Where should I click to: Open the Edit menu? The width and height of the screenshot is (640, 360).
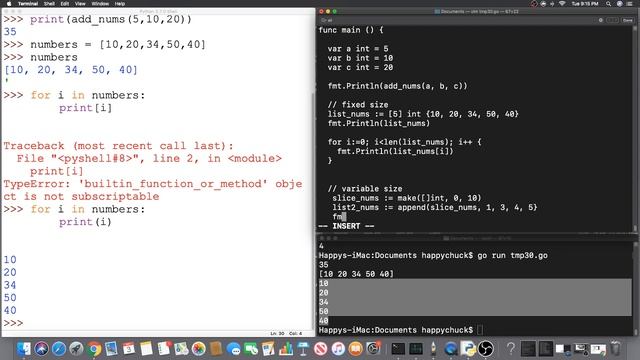tap(65, 4)
